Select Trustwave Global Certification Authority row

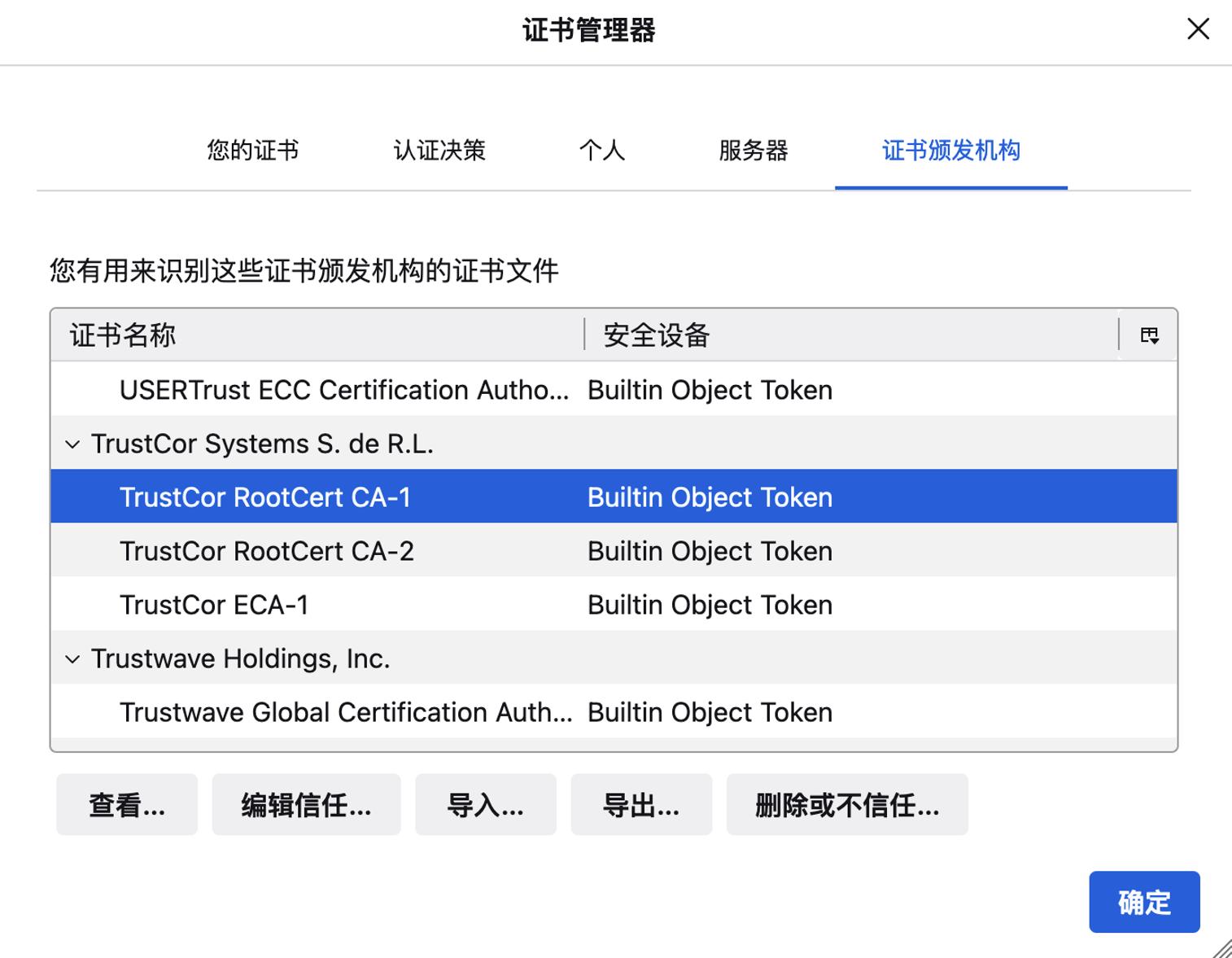coord(614,712)
